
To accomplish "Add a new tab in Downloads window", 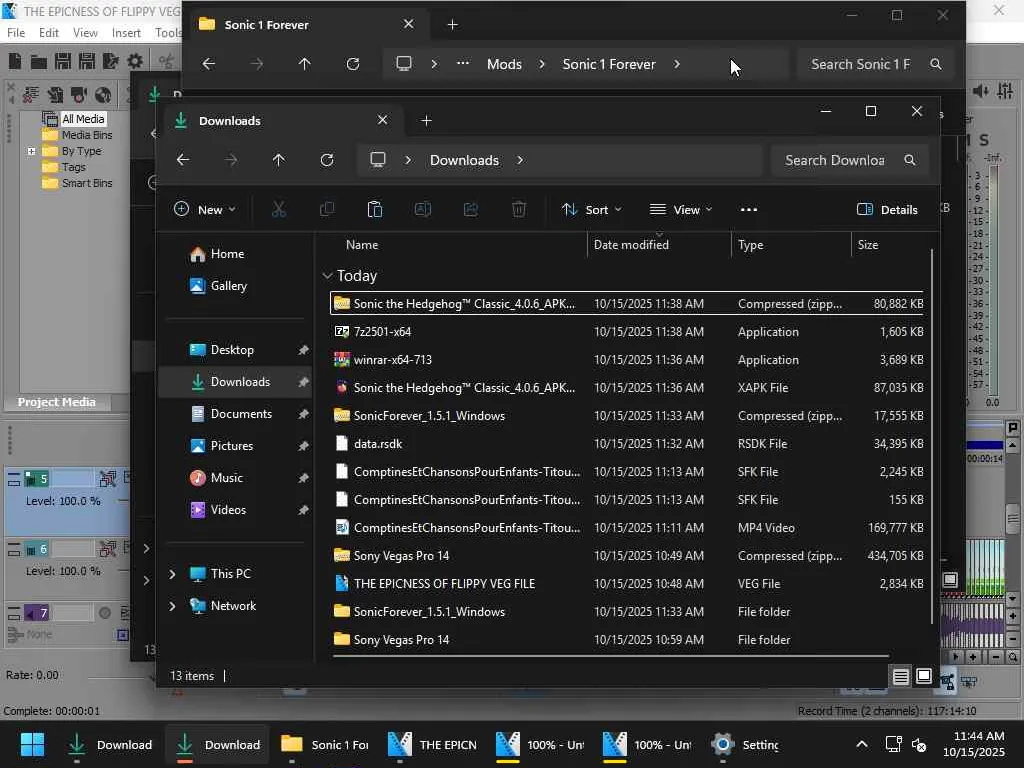I will pyautogui.click(x=426, y=121).
